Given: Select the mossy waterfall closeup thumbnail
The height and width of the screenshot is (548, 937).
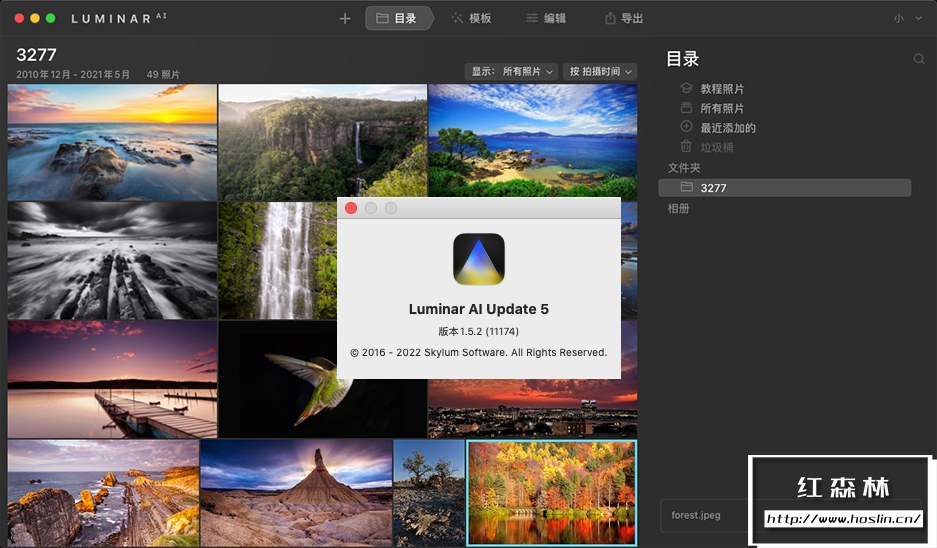Looking at the screenshot, I should (x=277, y=261).
